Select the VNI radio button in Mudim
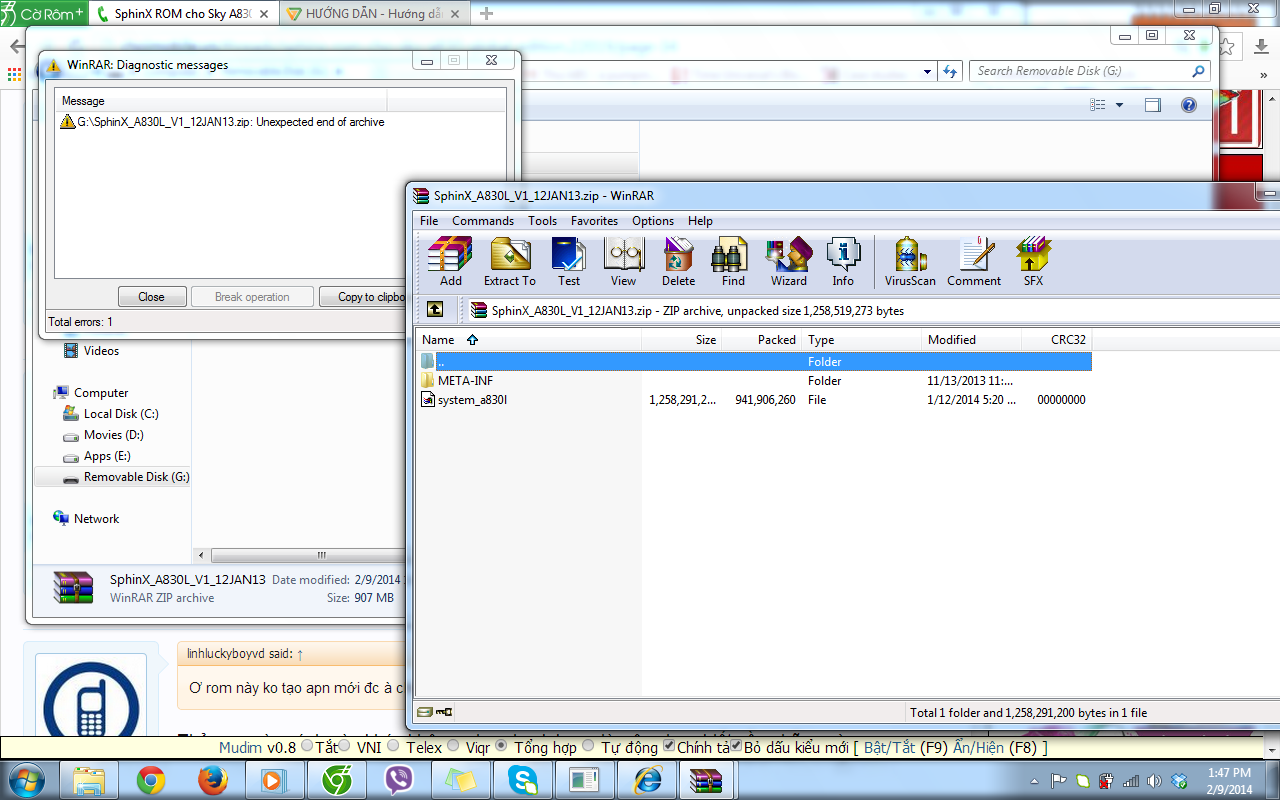The image size is (1280, 800). click(x=345, y=746)
